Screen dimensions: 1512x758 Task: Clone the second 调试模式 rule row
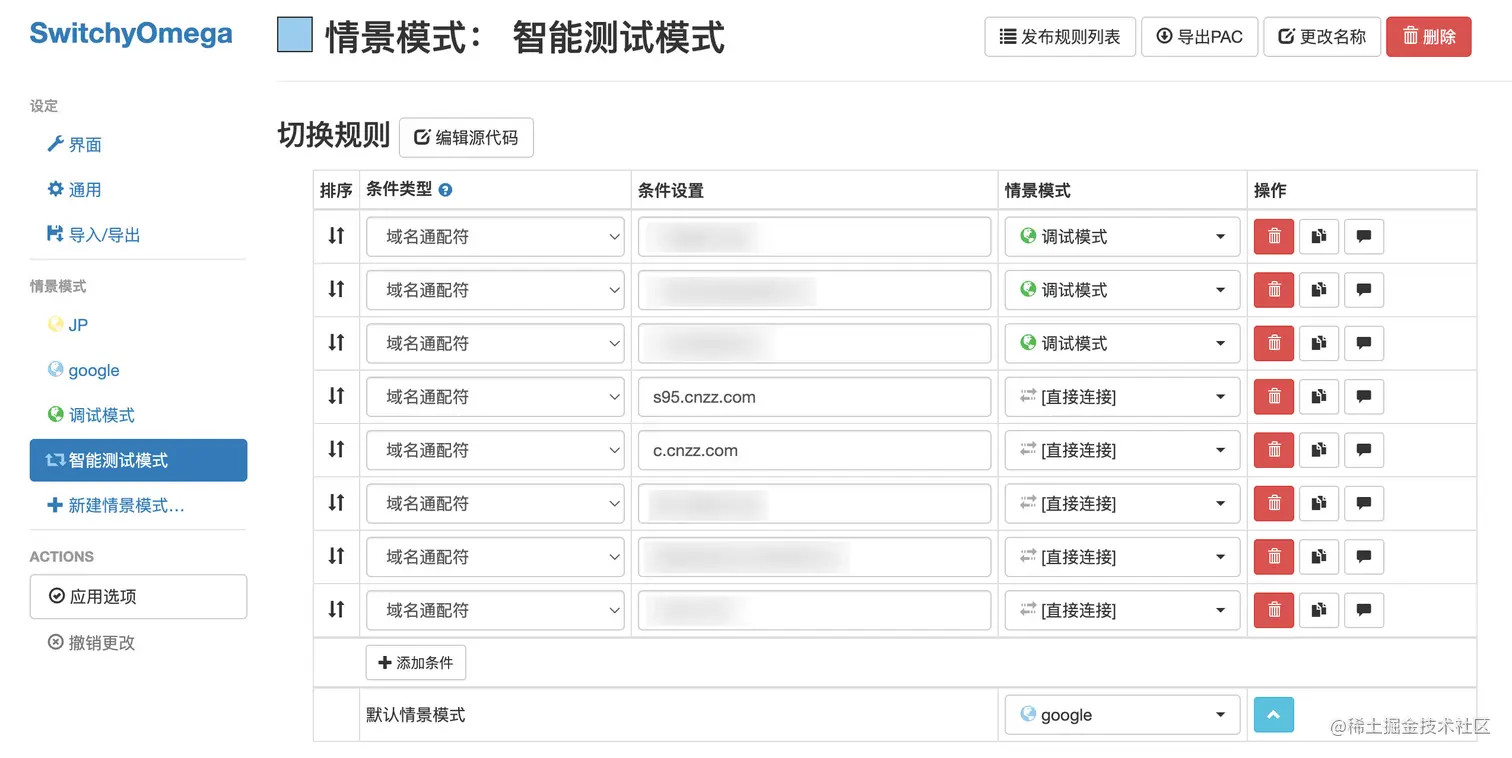tap(1319, 290)
